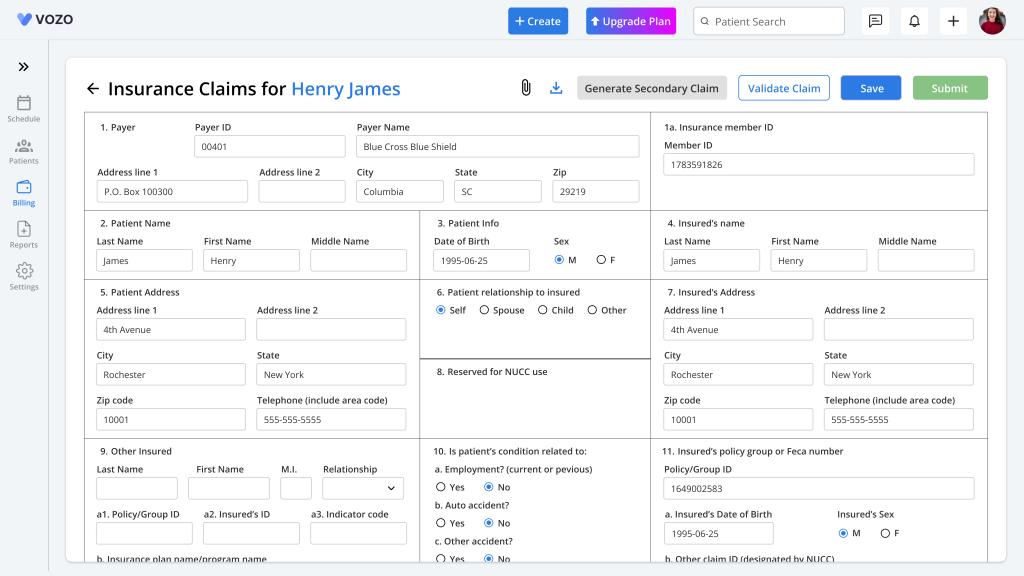The image size is (1024, 576).
Task: Open the Create menu button
Action: click(x=538, y=21)
